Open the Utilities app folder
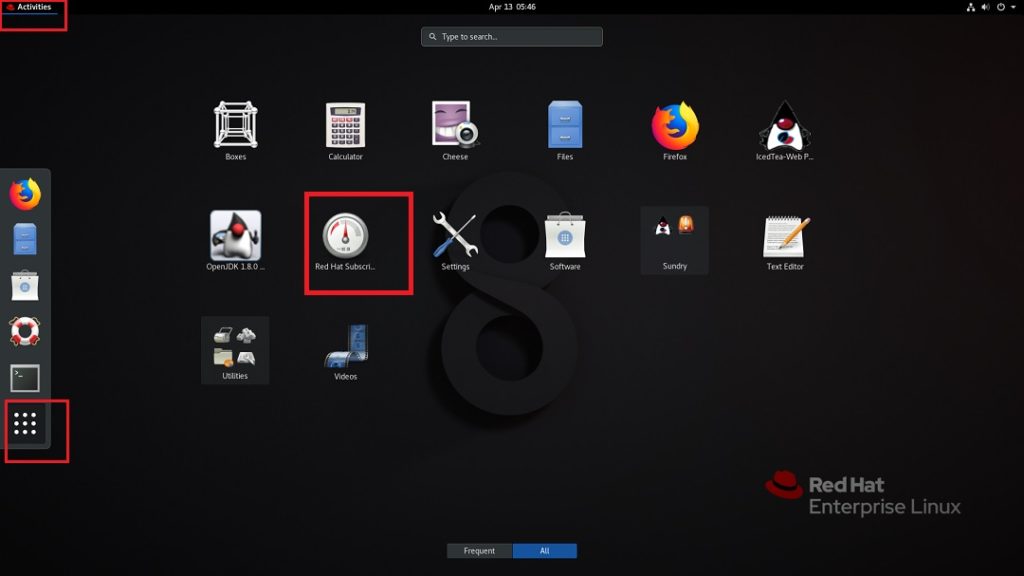The image size is (1024, 576). click(235, 350)
